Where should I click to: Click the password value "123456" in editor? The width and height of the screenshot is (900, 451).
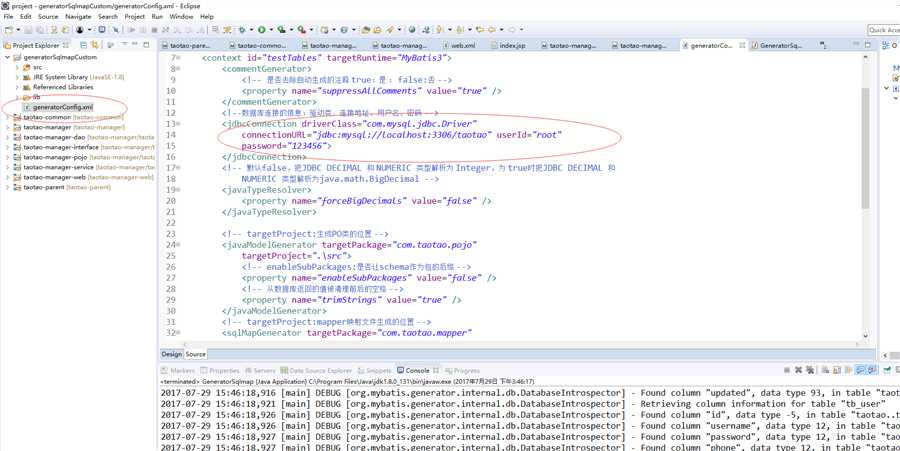[307, 146]
